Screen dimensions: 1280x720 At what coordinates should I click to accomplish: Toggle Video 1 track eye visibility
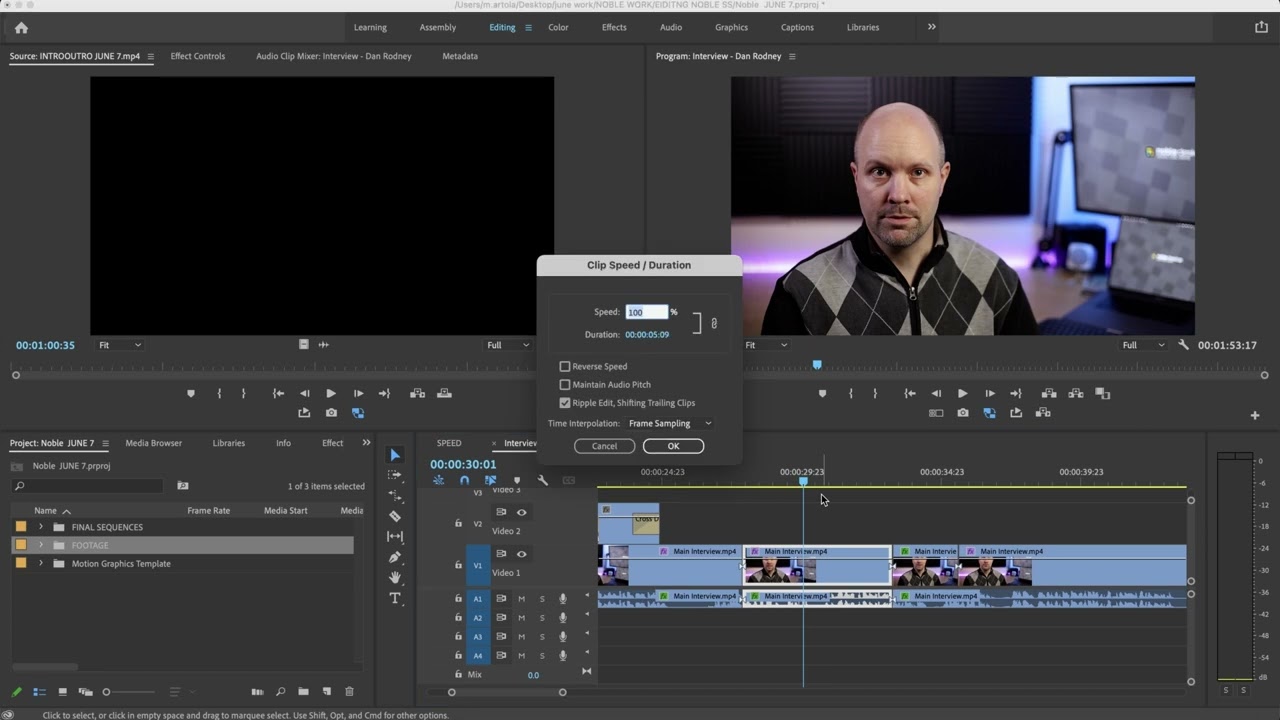pos(521,553)
